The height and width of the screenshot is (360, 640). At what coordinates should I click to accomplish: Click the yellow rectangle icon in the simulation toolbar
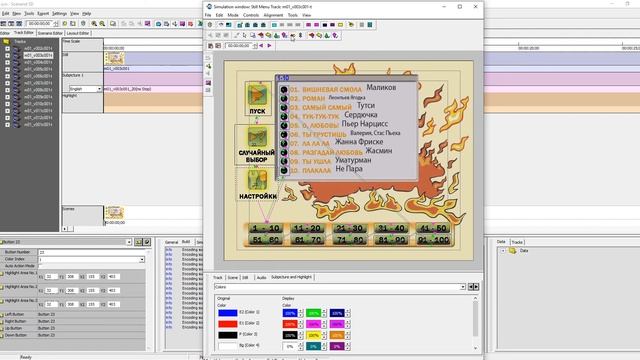(340, 25)
